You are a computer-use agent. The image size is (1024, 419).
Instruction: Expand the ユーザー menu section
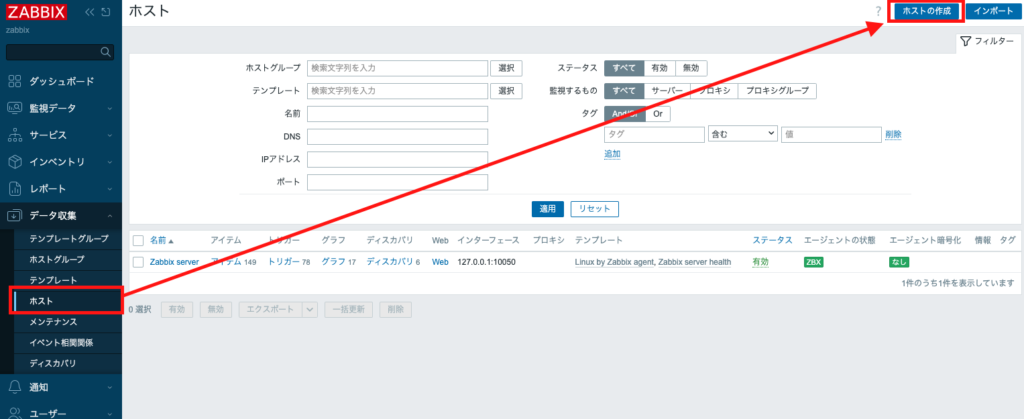tap(110, 412)
